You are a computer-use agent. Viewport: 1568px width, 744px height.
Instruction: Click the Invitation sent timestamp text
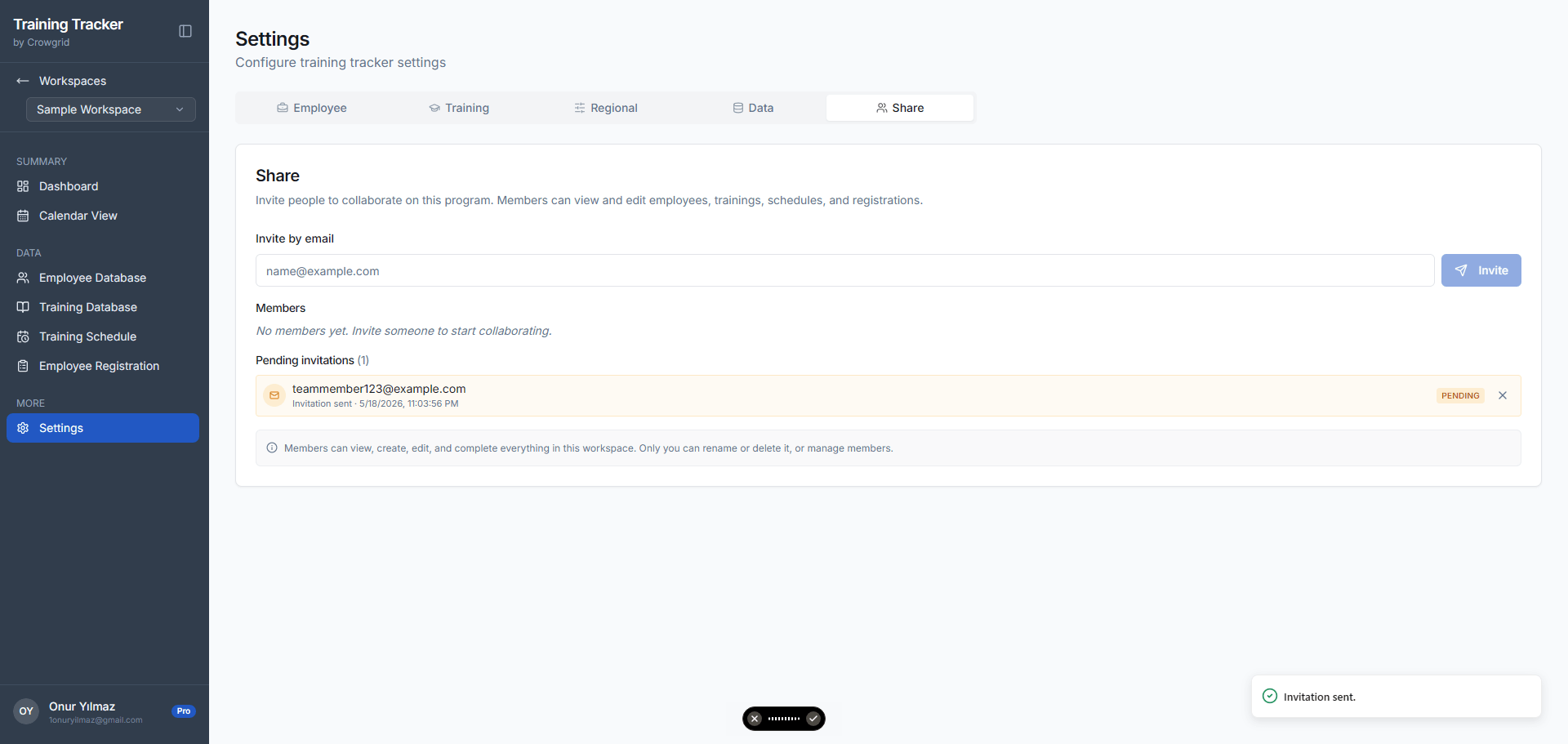click(376, 403)
